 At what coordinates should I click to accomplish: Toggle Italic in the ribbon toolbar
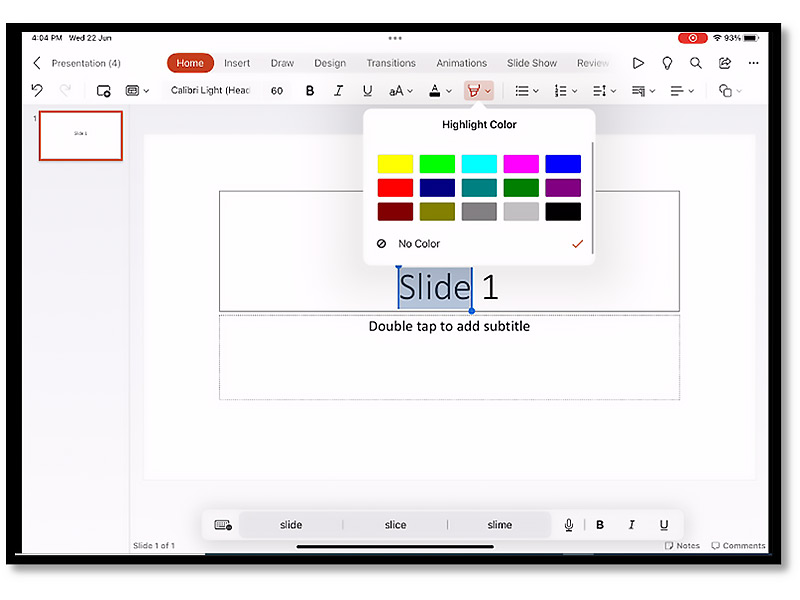point(338,91)
